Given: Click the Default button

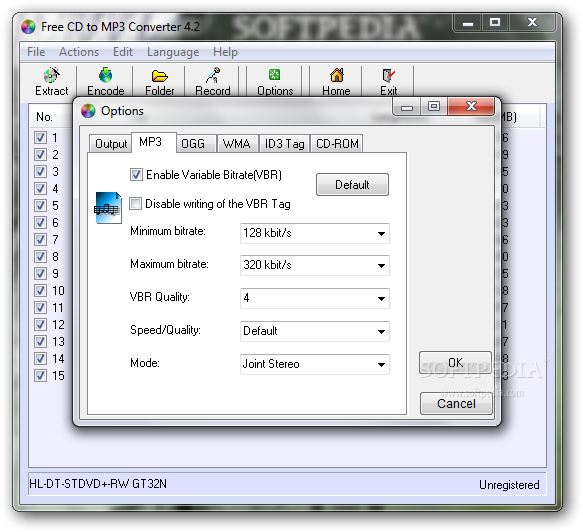Looking at the screenshot, I should coord(352,184).
